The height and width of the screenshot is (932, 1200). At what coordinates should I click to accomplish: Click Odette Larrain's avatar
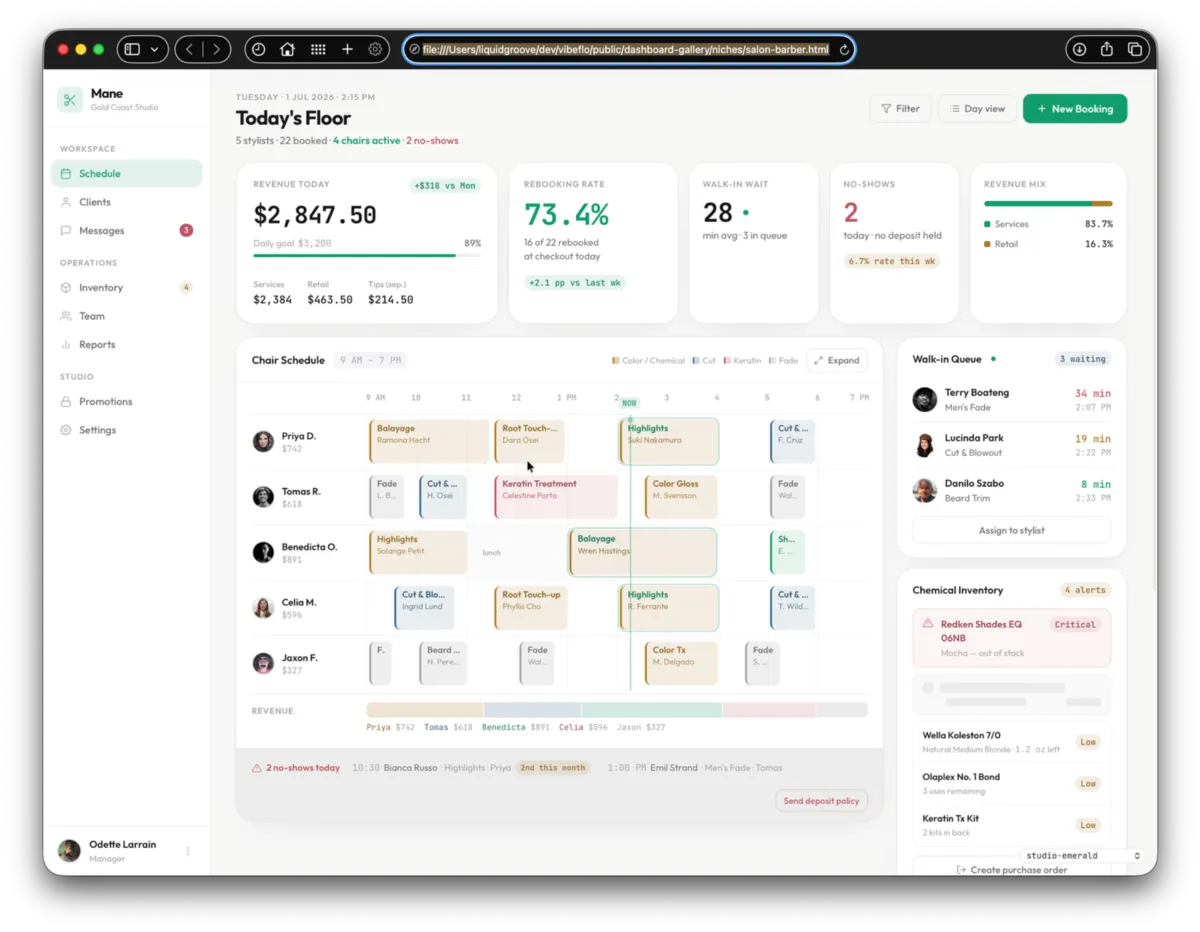(x=69, y=851)
